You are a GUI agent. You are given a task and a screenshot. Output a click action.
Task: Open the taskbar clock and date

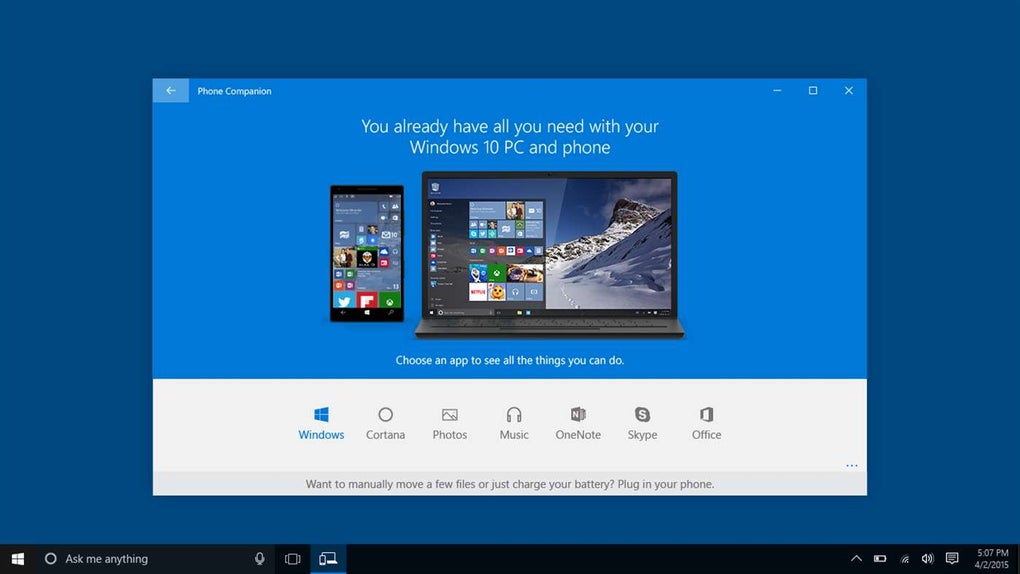[991, 558]
